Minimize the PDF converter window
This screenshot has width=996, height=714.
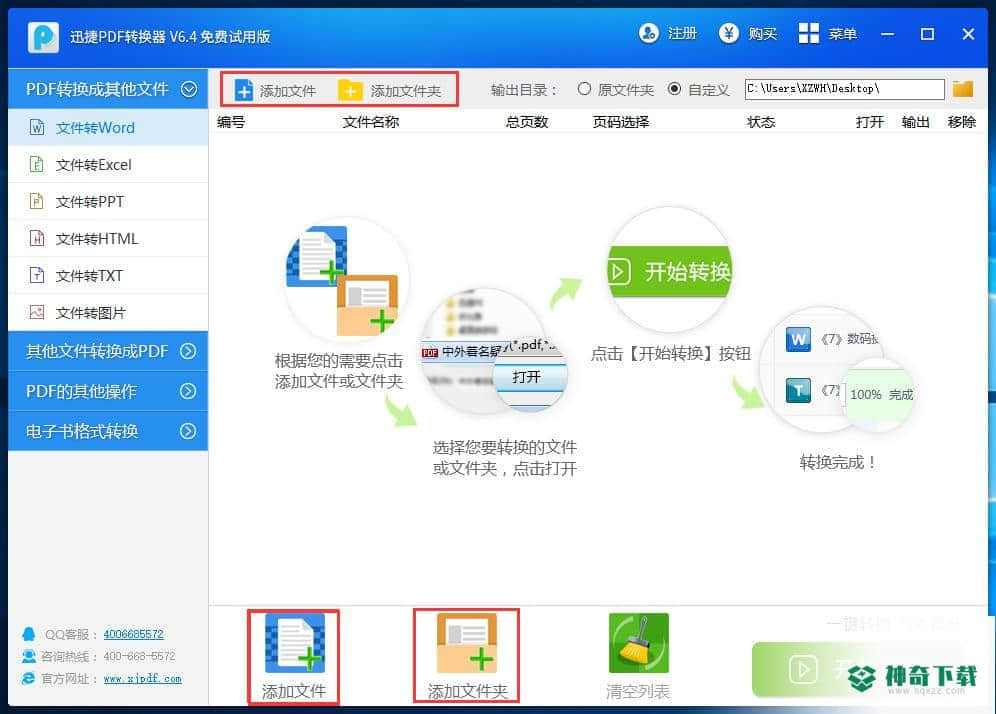coord(887,34)
